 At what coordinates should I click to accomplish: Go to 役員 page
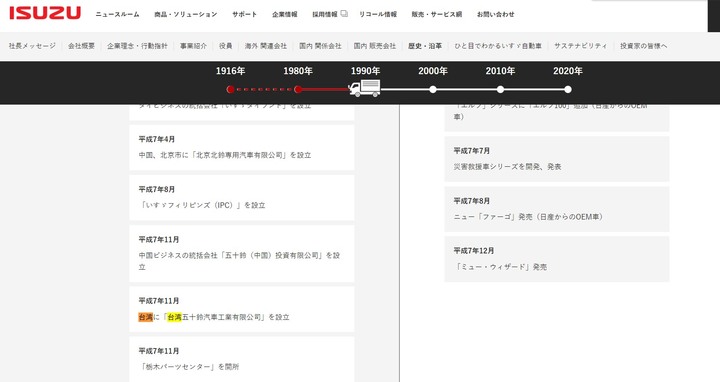pyautogui.click(x=225, y=46)
